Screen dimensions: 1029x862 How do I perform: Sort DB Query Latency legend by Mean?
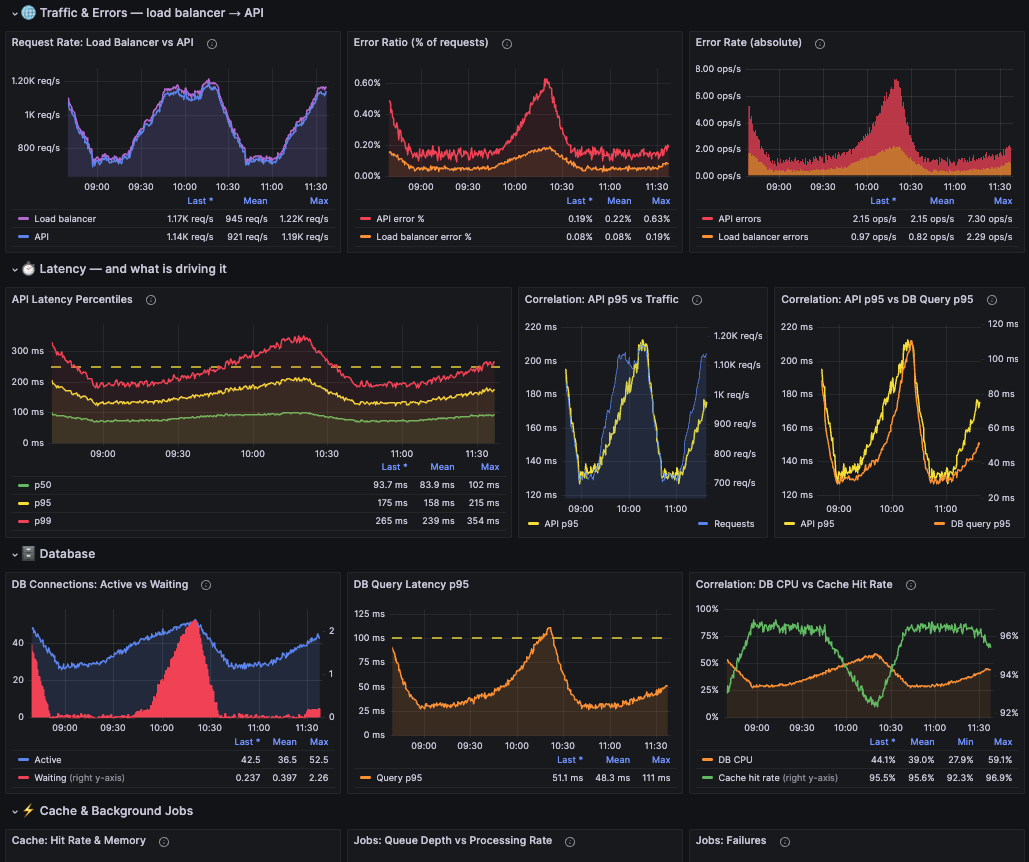(x=618, y=760)
